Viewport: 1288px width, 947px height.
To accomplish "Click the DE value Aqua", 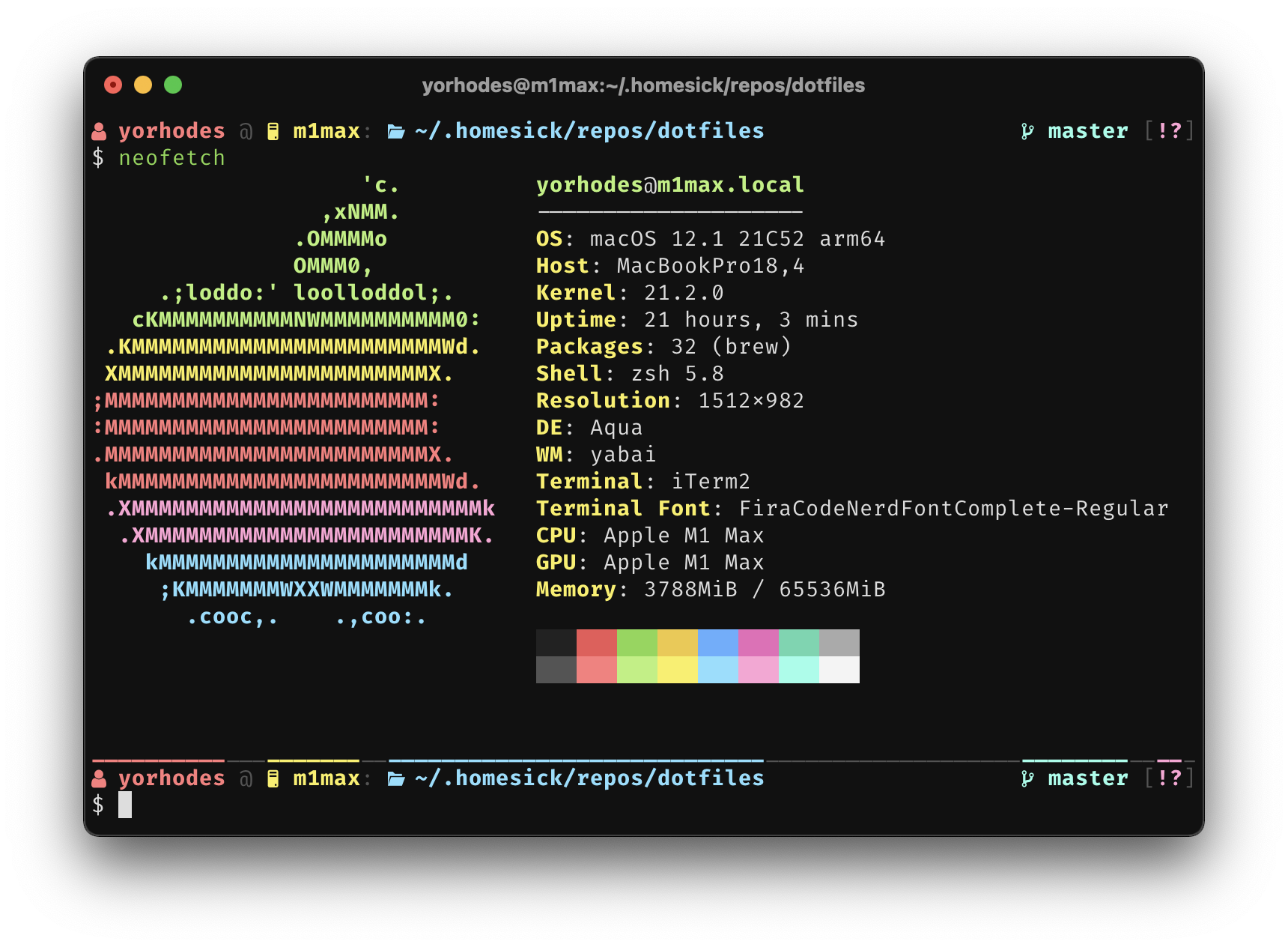I will pyautogui.click(x=616, y=428).
